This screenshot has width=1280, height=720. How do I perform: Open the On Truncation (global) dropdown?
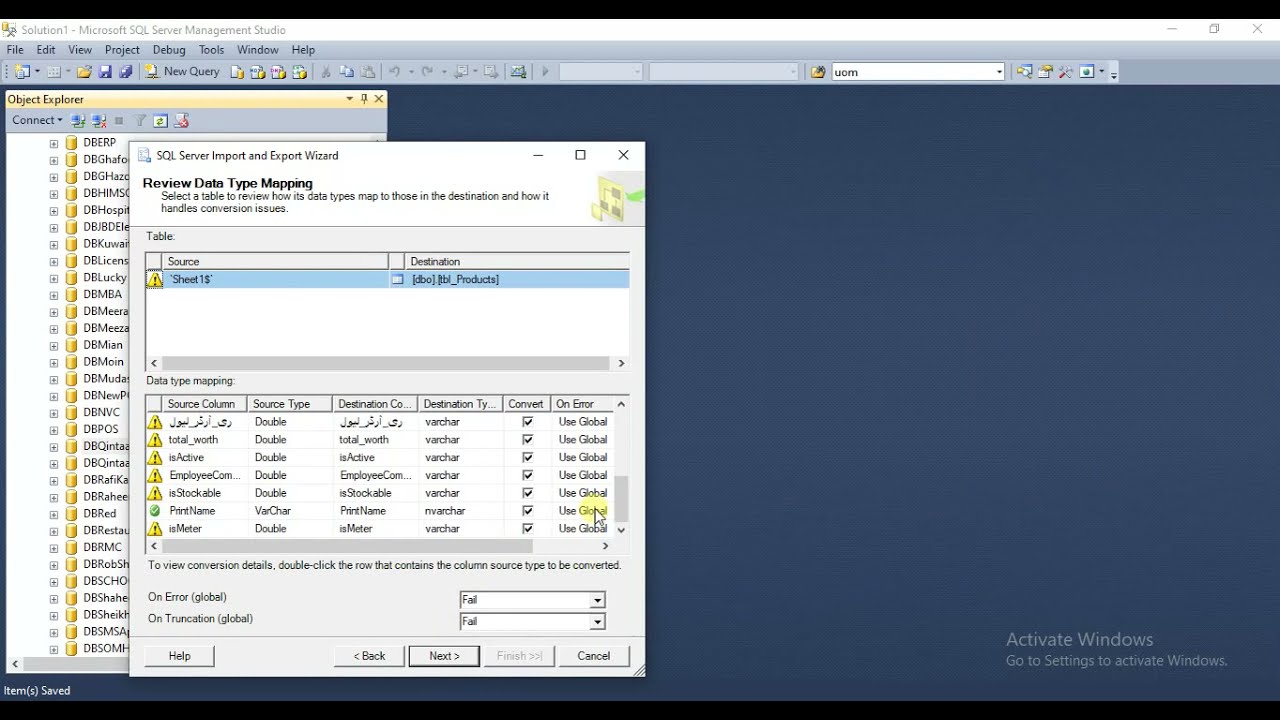coord(597,622)
